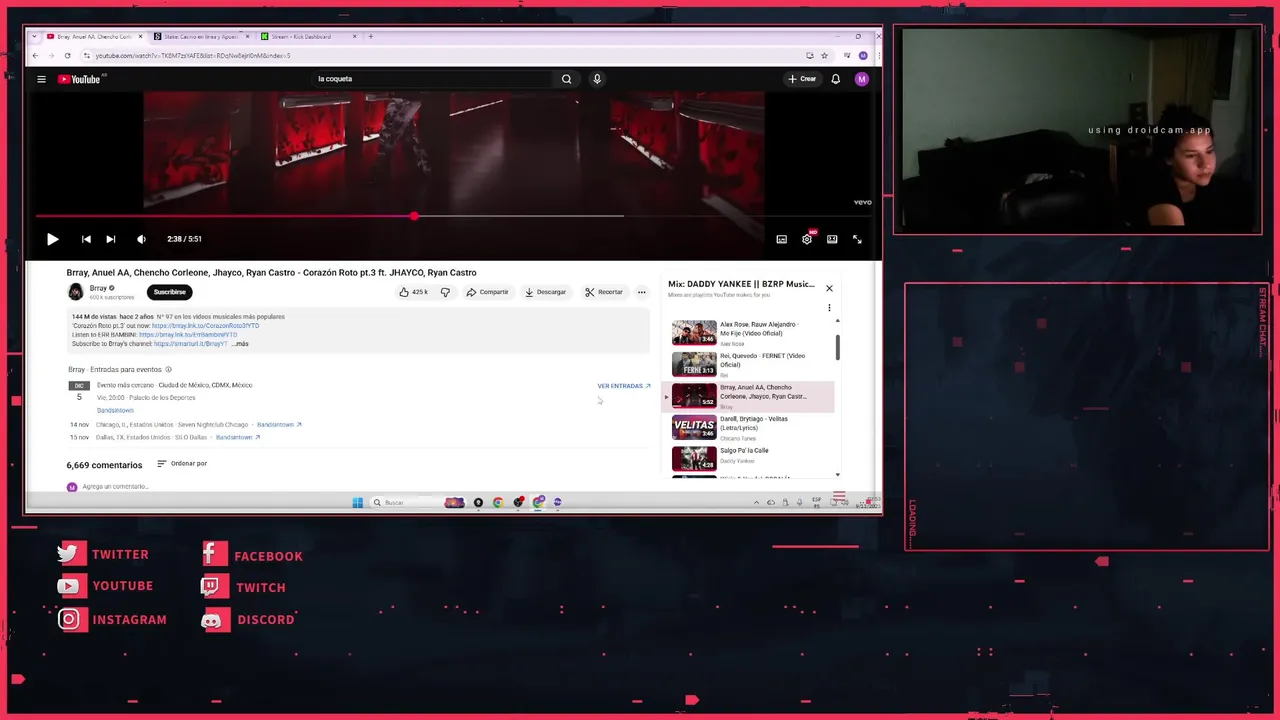1280x720 pixels.
Task: Click the Facebook icon in the overlay
Action: pyautogui.click(x=214, y=554)
